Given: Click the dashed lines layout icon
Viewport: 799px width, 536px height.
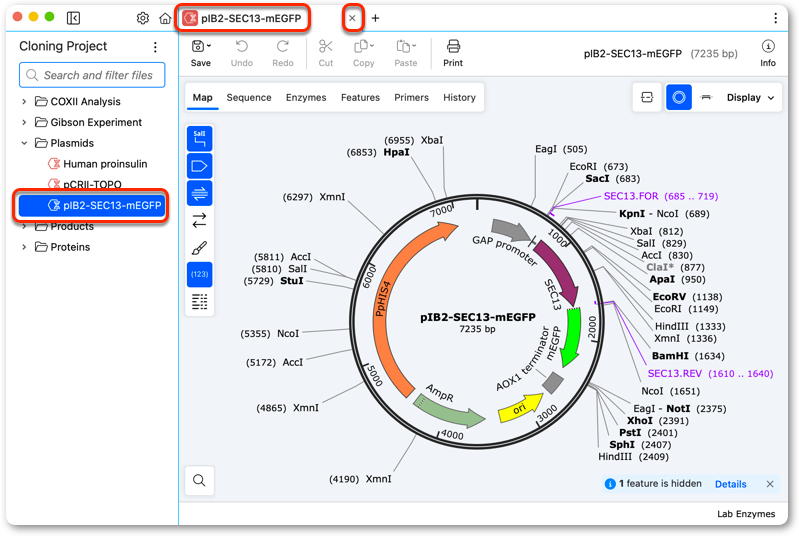Looking at the screenshot, I should pyautogui.click(x=200, y=302).
